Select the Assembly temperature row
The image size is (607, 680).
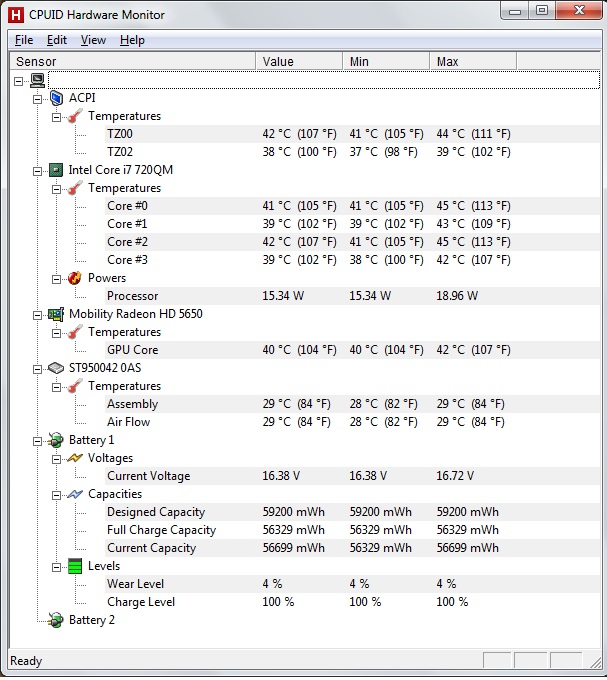click(x=352, y=404)
